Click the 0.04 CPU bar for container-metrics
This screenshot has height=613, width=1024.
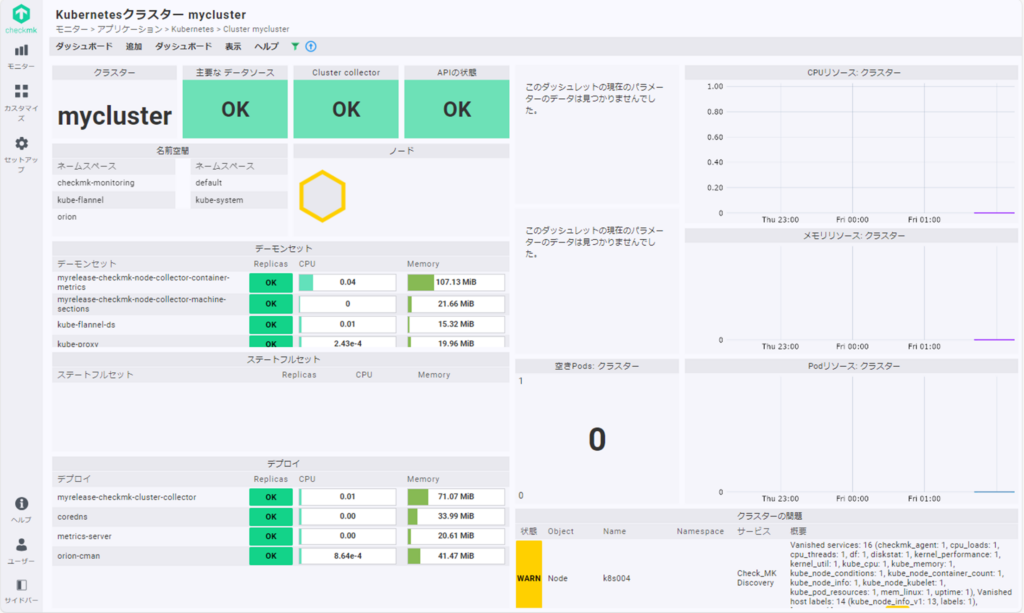(347, 282)
